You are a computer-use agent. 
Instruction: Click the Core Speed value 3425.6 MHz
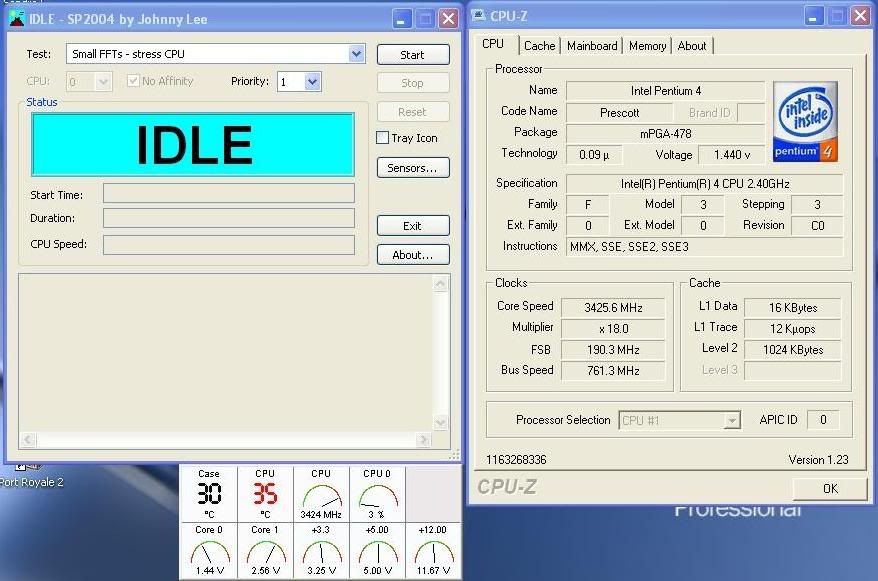click(613, 307)
